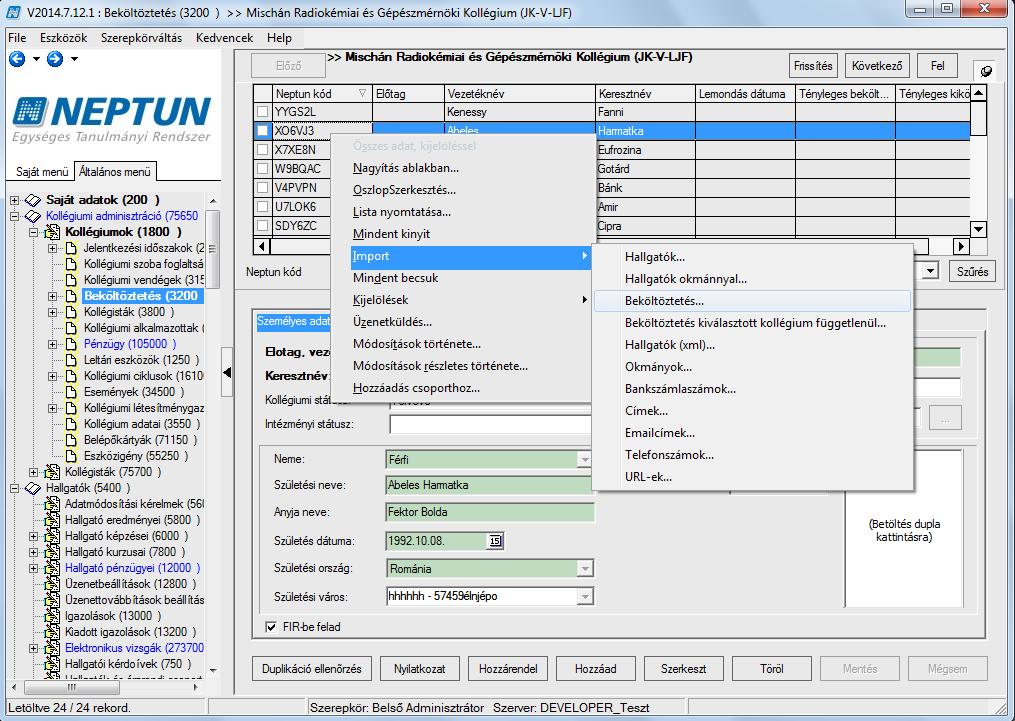Open the Születési ország dropdown
This screenshot has width=1015, height=721.
click(x=585, y=569)
